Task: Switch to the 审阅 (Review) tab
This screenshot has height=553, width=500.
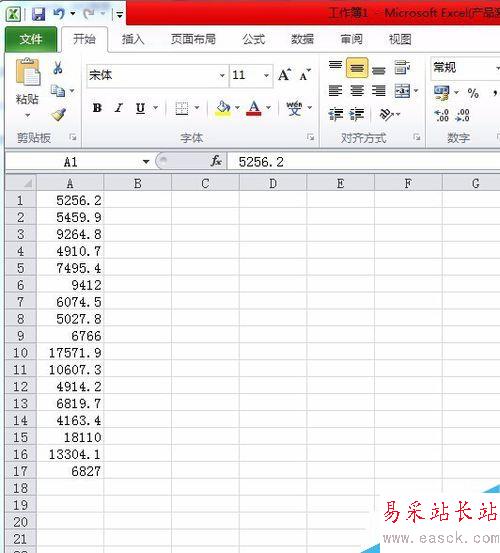Action: coord(351,39)
